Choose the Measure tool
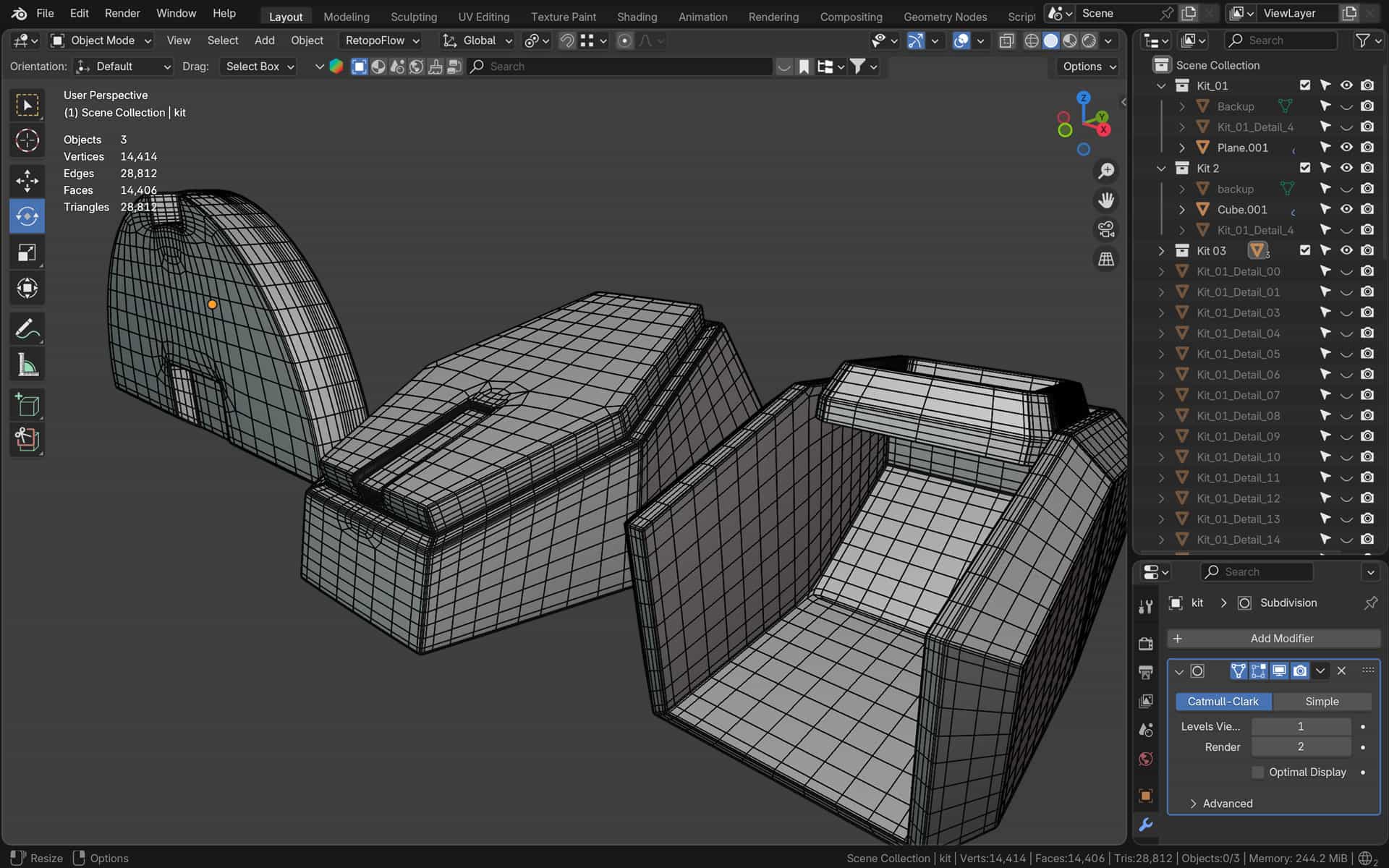This screenshot has height=868, width=1389. (x=27, y=365)
